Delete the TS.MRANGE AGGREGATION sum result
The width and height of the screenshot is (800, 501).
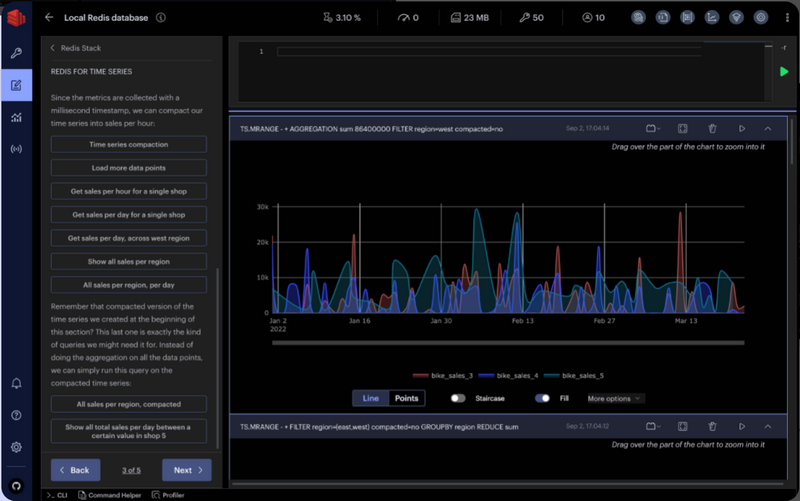[x=712, y=129]
